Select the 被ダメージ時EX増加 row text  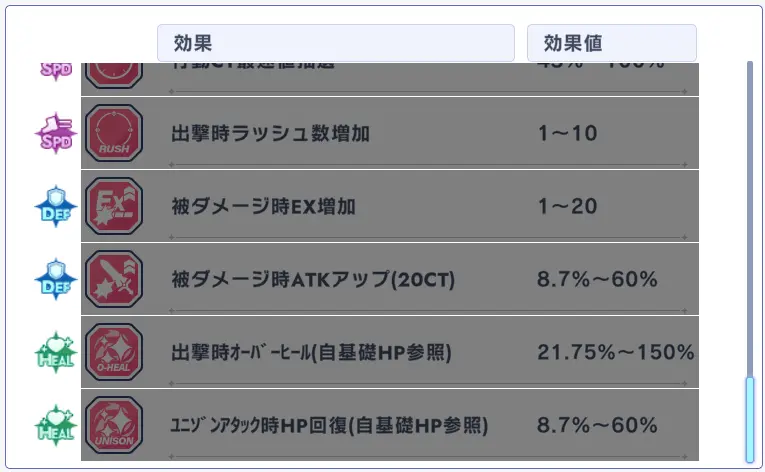tap(263, 206)
